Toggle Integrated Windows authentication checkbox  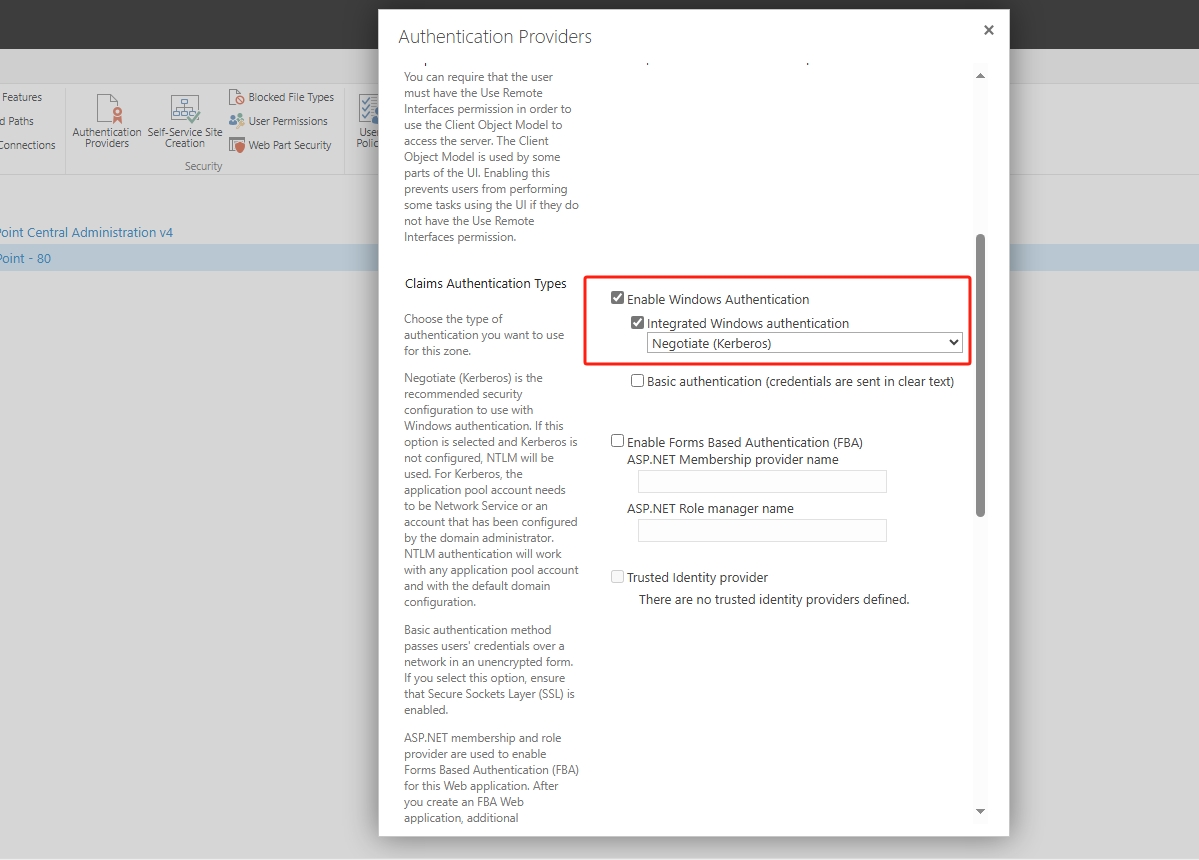(x=637, y=322)
